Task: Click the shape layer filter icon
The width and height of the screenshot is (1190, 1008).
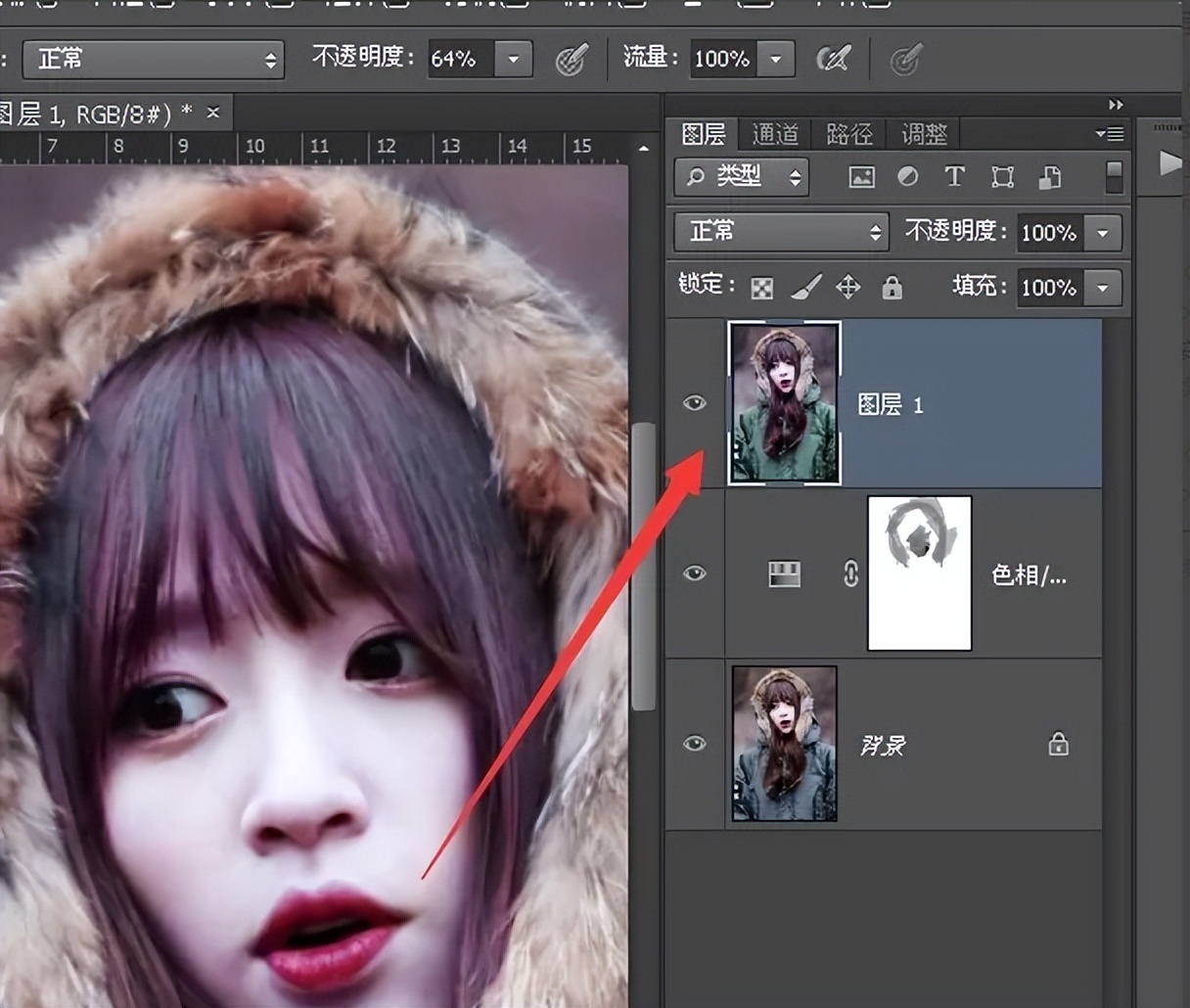Action: [x=1002, y=177]
